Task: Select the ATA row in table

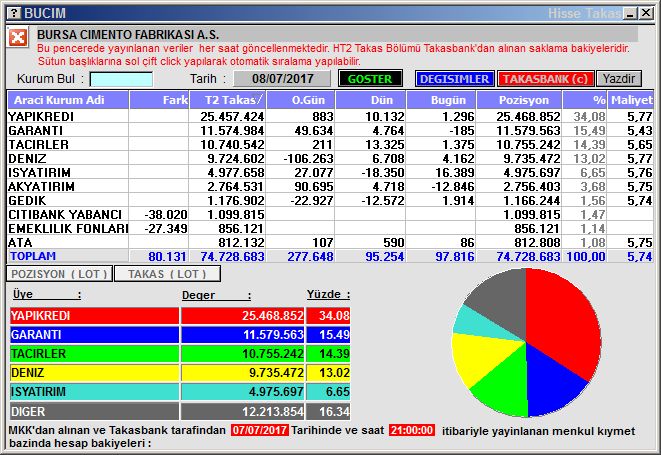Action: pyautogui.click(x=330, y=242)
